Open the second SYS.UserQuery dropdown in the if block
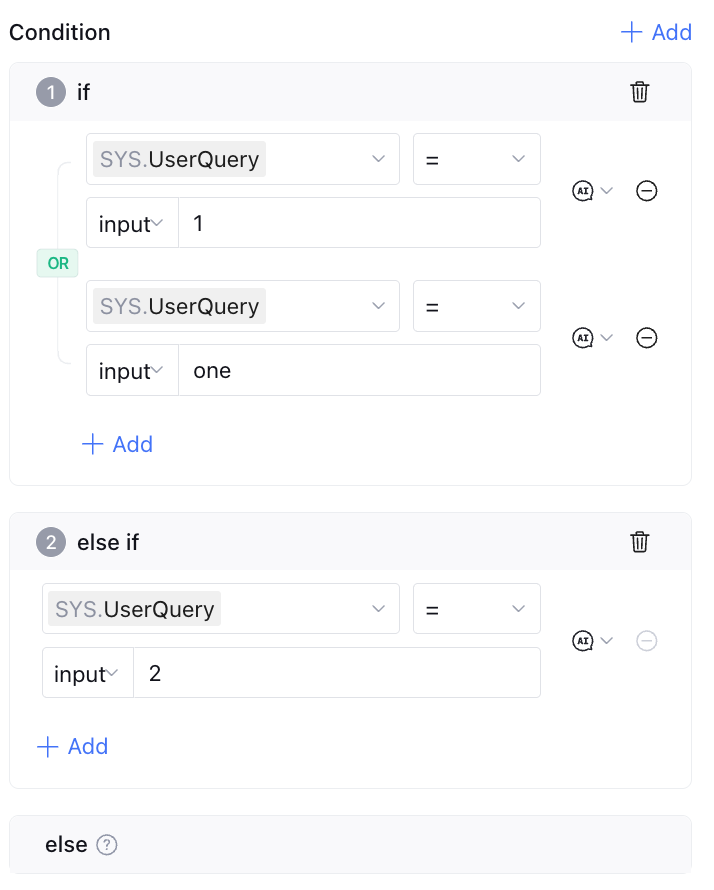The height and width of the screenshot is (890, 714). pos(242,306)
